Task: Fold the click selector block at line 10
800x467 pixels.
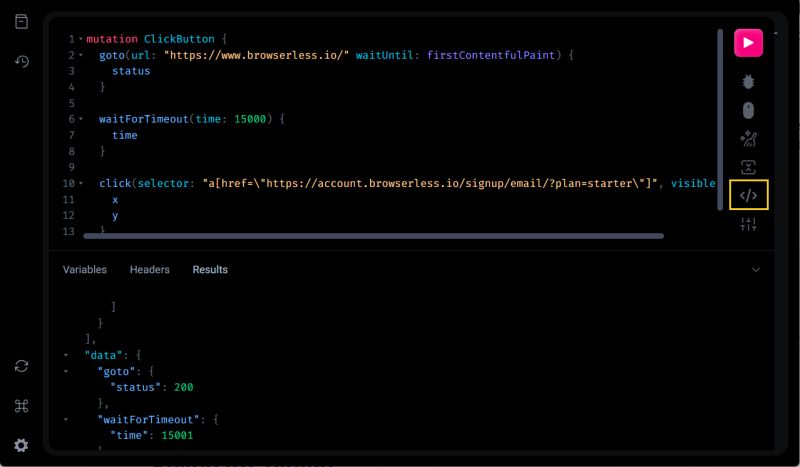Action: [81, 183]
